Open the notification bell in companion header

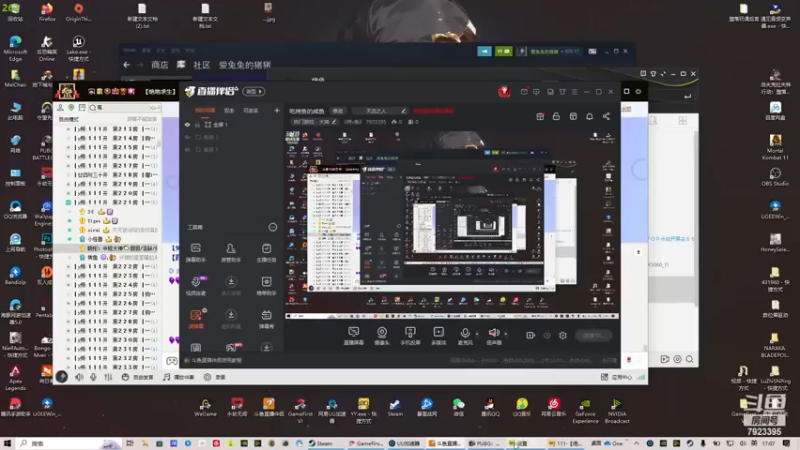tap(589, 116)
